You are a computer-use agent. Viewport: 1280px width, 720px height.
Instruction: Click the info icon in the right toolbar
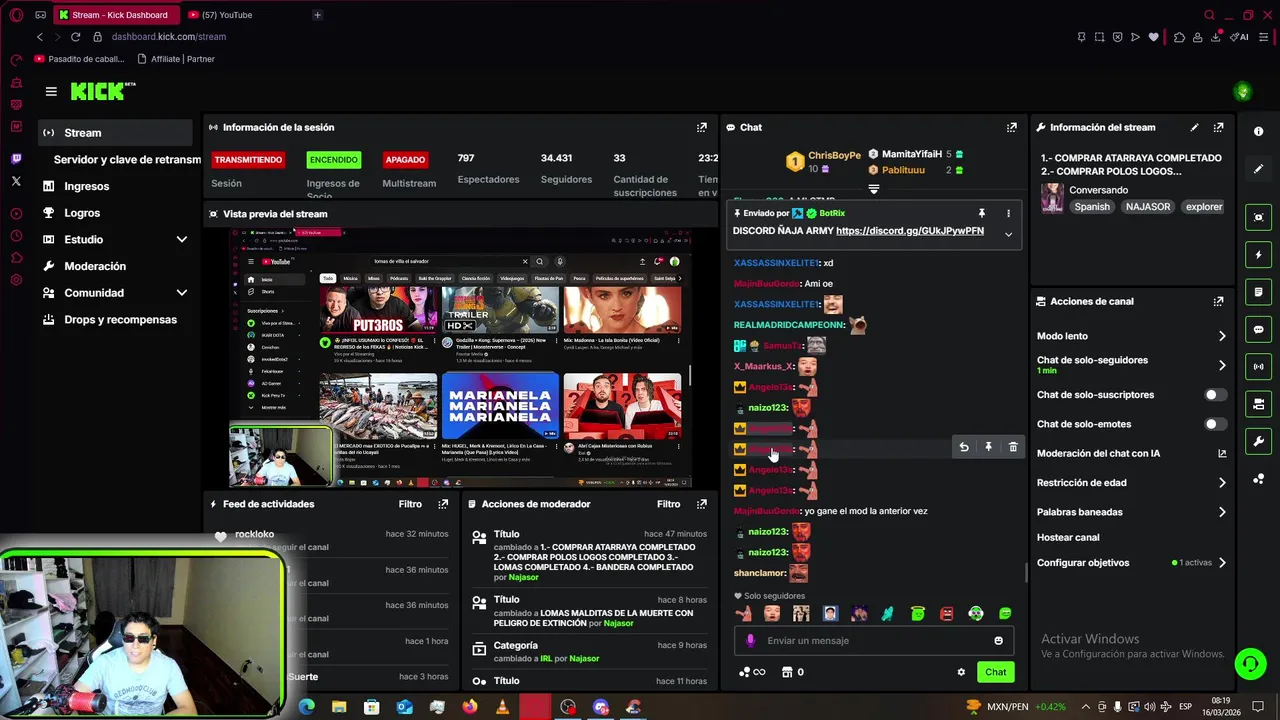point(1258,131)
